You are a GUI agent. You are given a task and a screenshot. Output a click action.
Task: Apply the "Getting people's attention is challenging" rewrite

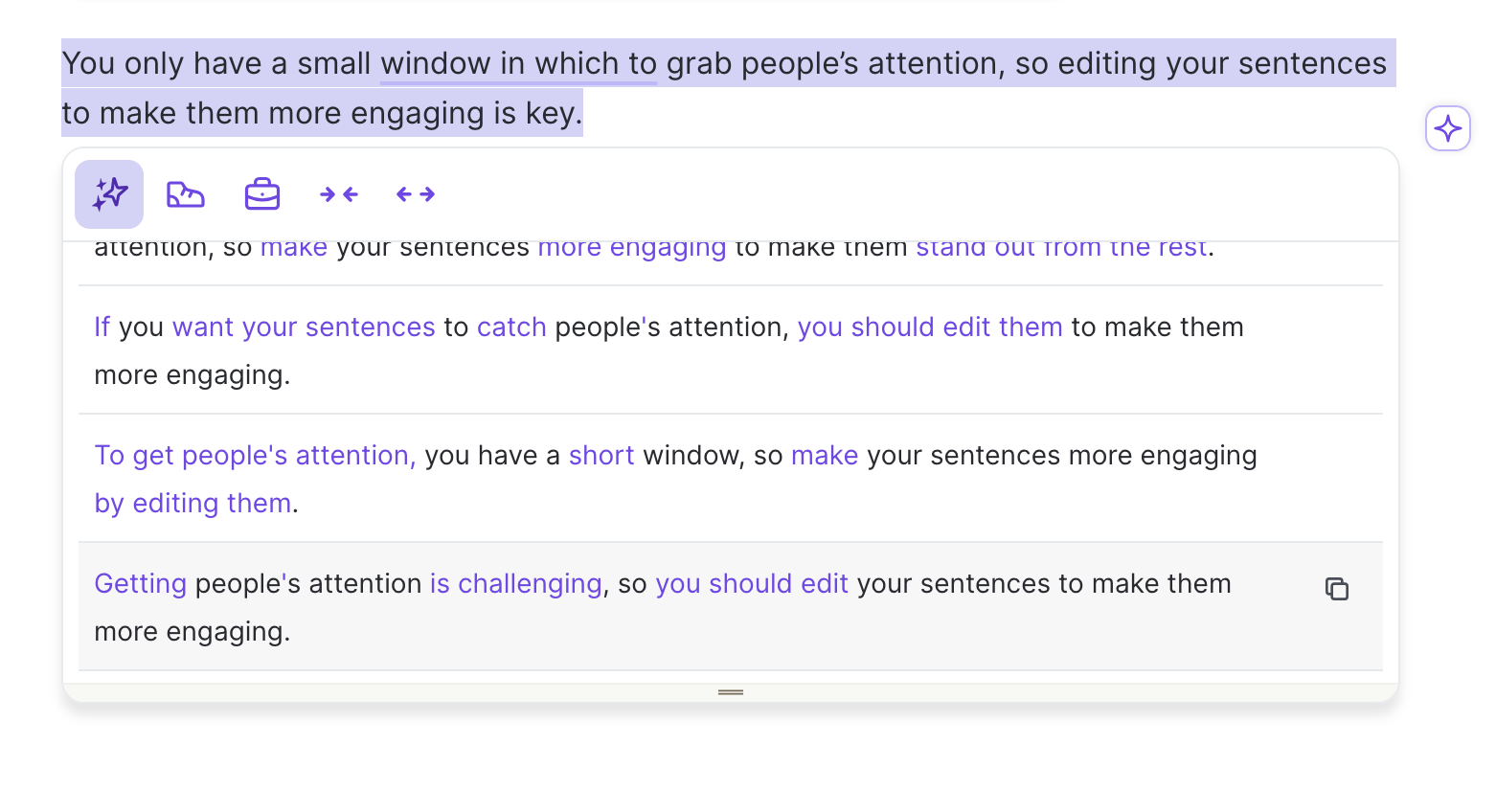(x=670, y=607)
